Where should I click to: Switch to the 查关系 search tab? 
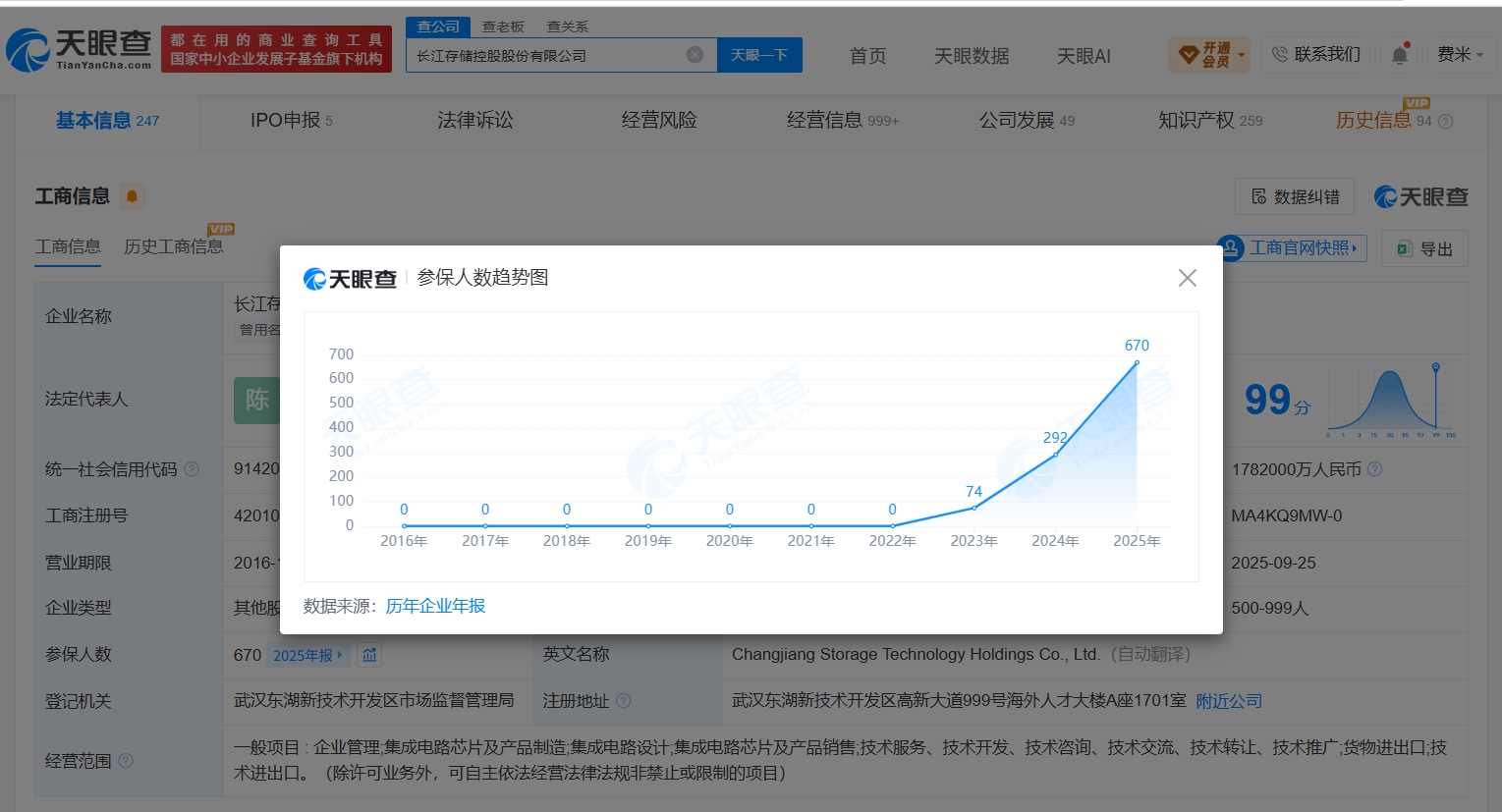coord(568,27)
